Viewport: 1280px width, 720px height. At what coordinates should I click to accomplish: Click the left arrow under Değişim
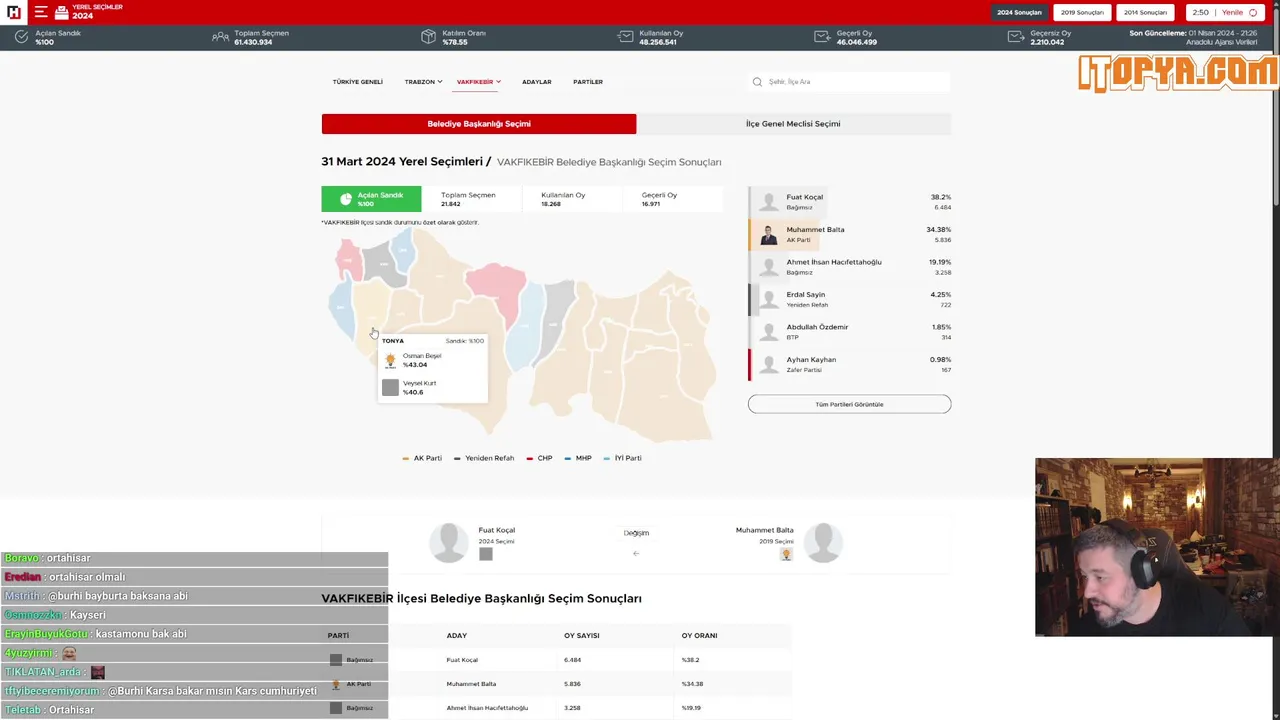click(636, 553)
